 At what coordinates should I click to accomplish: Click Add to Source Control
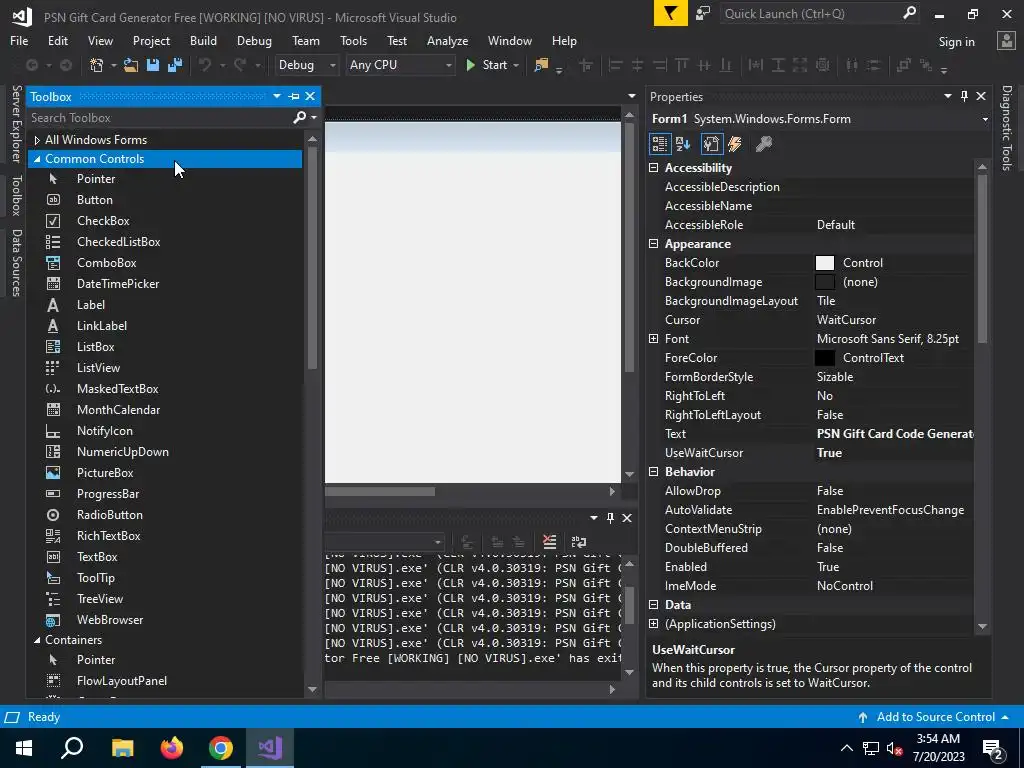coord(935,716)
